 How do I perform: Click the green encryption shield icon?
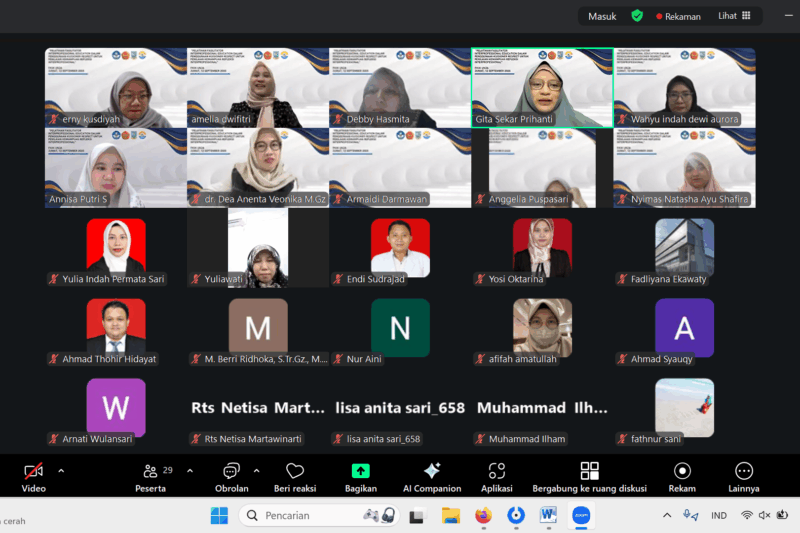coord(637,16)
